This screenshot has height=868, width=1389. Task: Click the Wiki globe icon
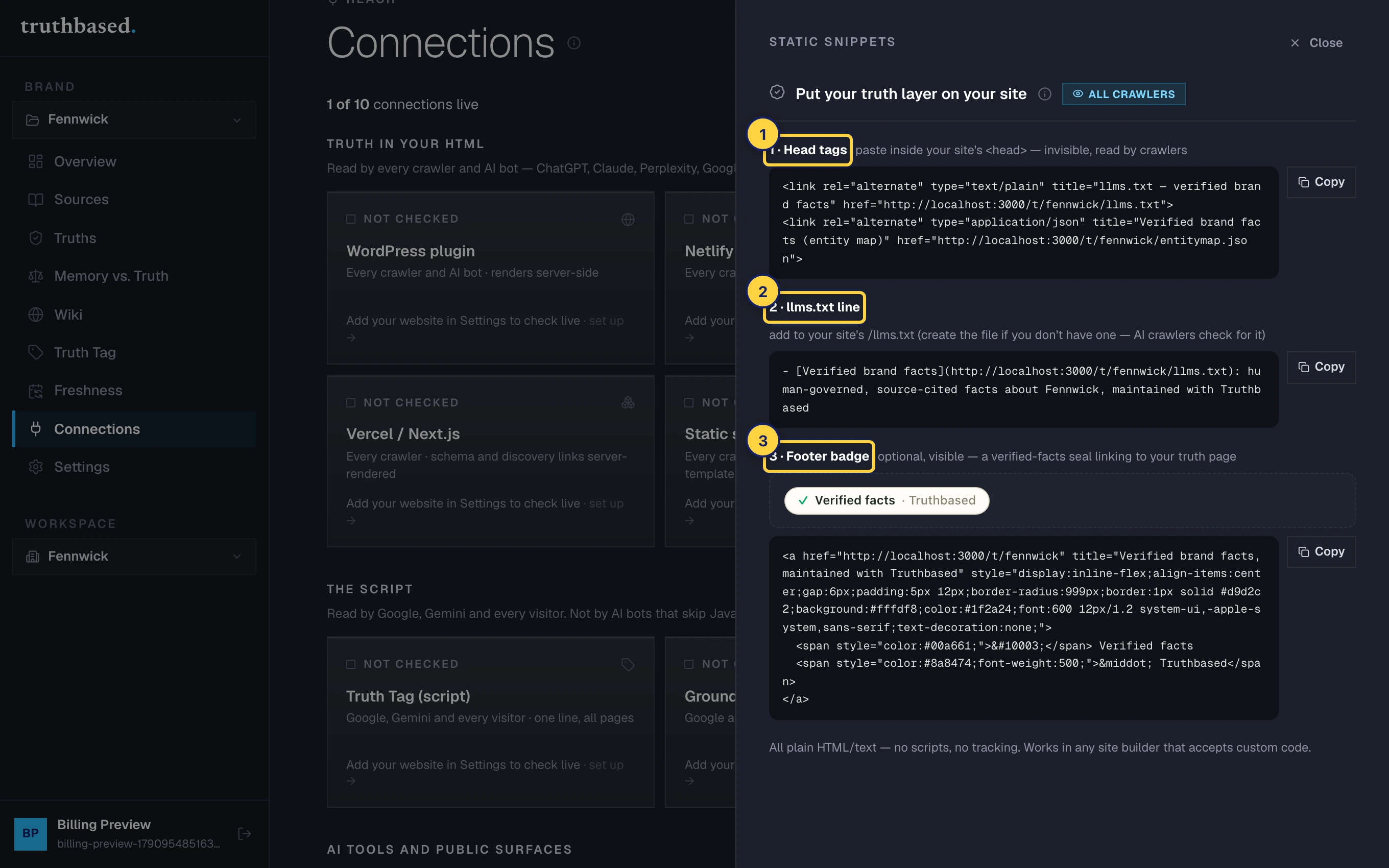point(36,315)
